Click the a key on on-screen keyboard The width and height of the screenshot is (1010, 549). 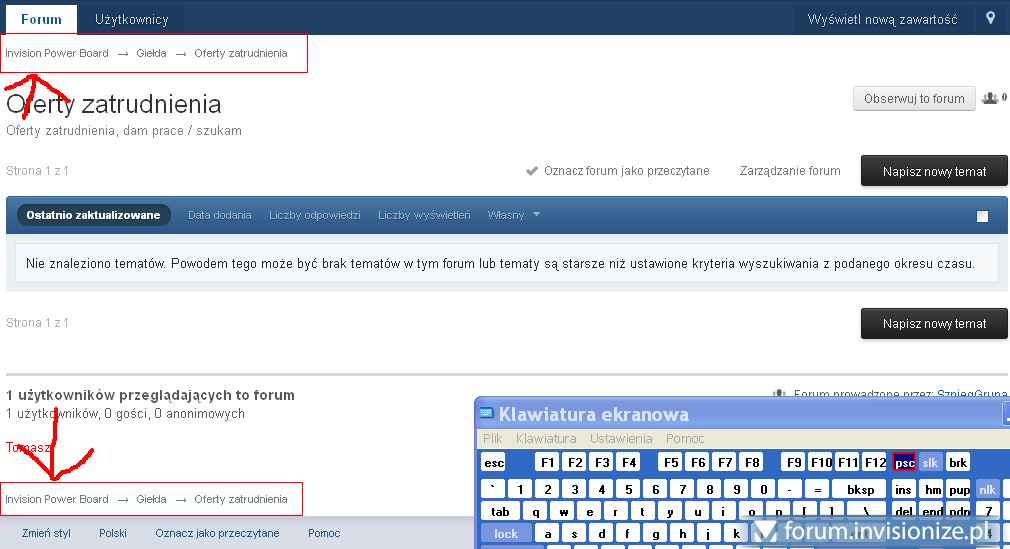click(x=548, y=534)
